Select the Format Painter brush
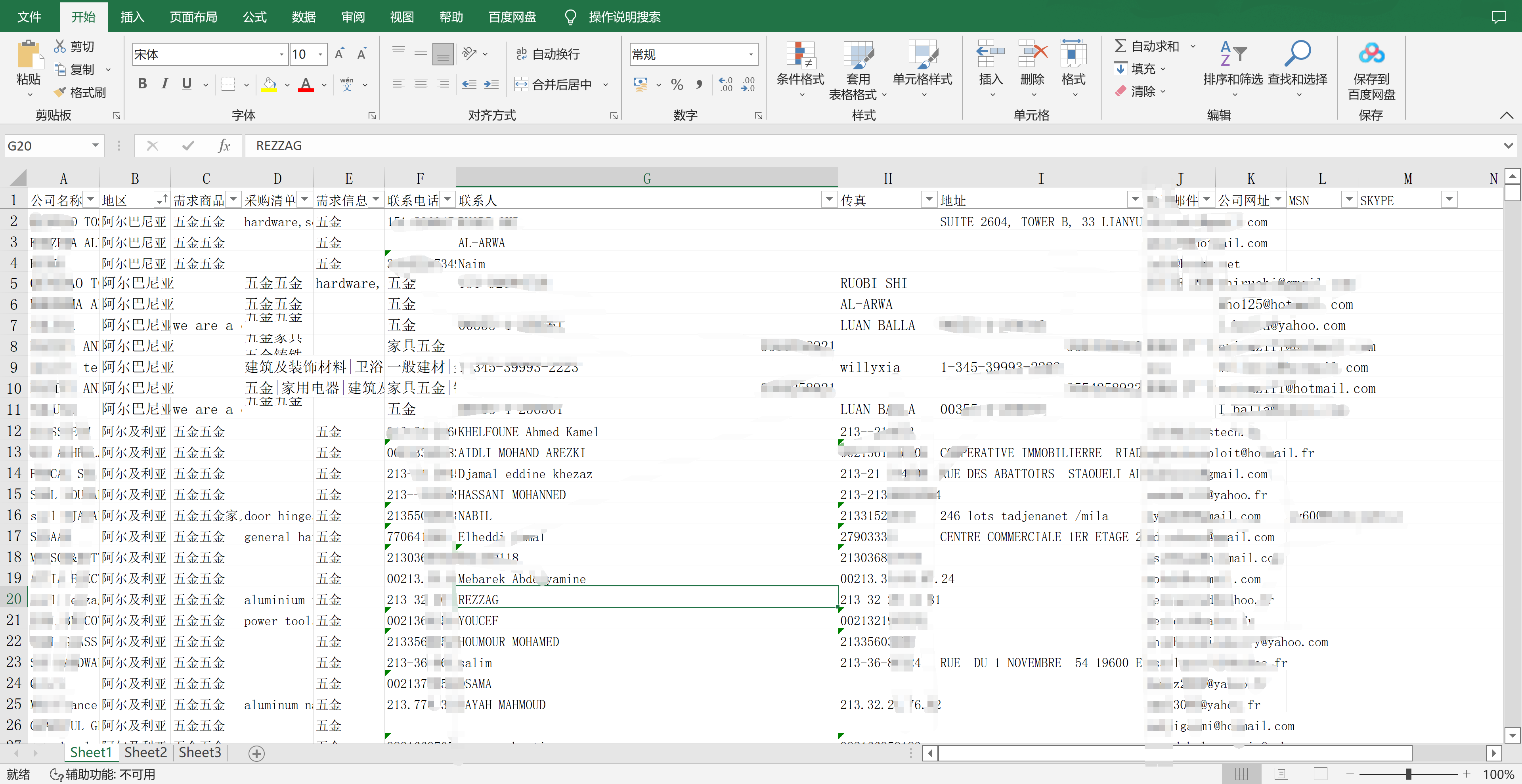 (60, 92)
